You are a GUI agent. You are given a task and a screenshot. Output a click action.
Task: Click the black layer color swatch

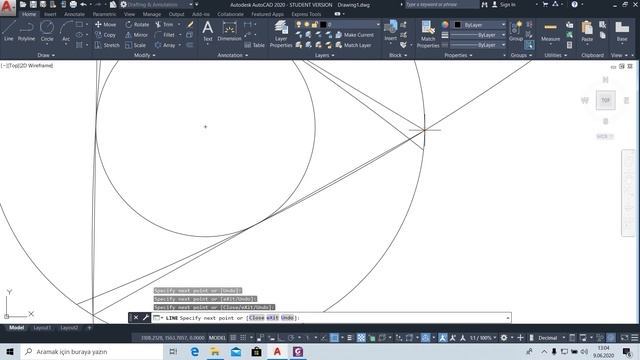323,24
